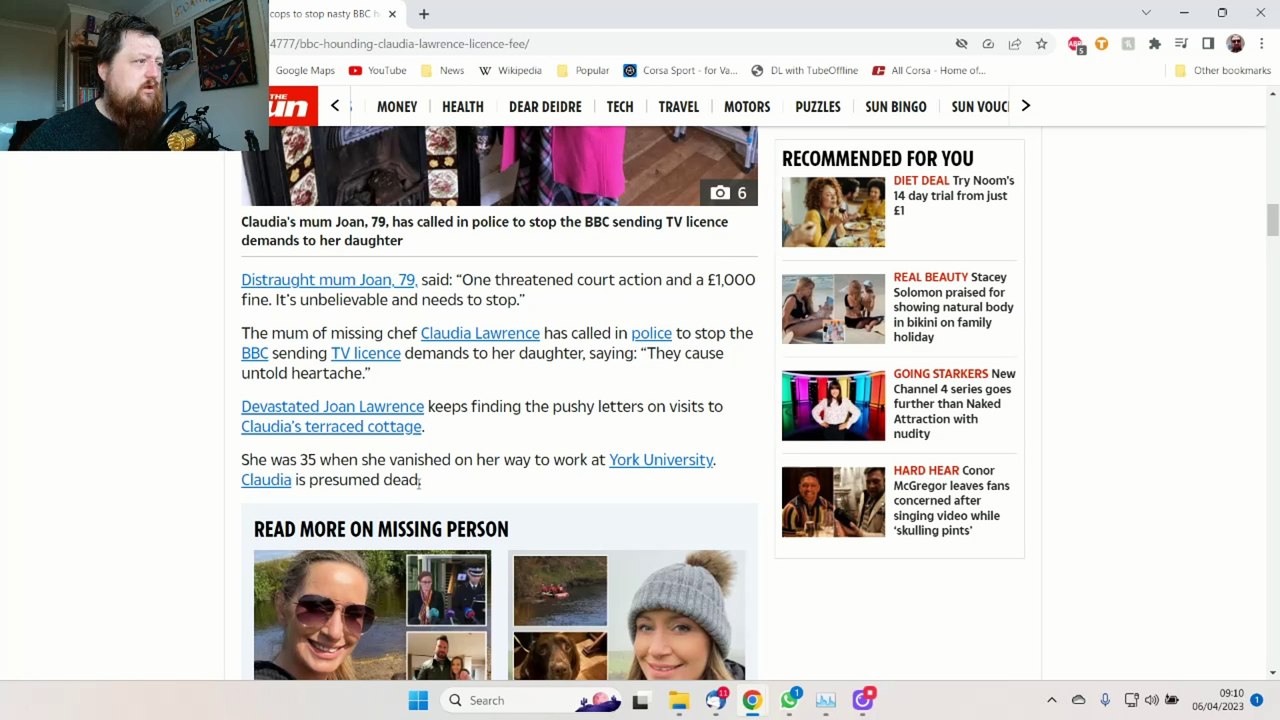The height and width of the screenshot is (720, 1280).
Task: Show hidden system tray icons
Action: pyautogui.click(x=1051, y=700)
